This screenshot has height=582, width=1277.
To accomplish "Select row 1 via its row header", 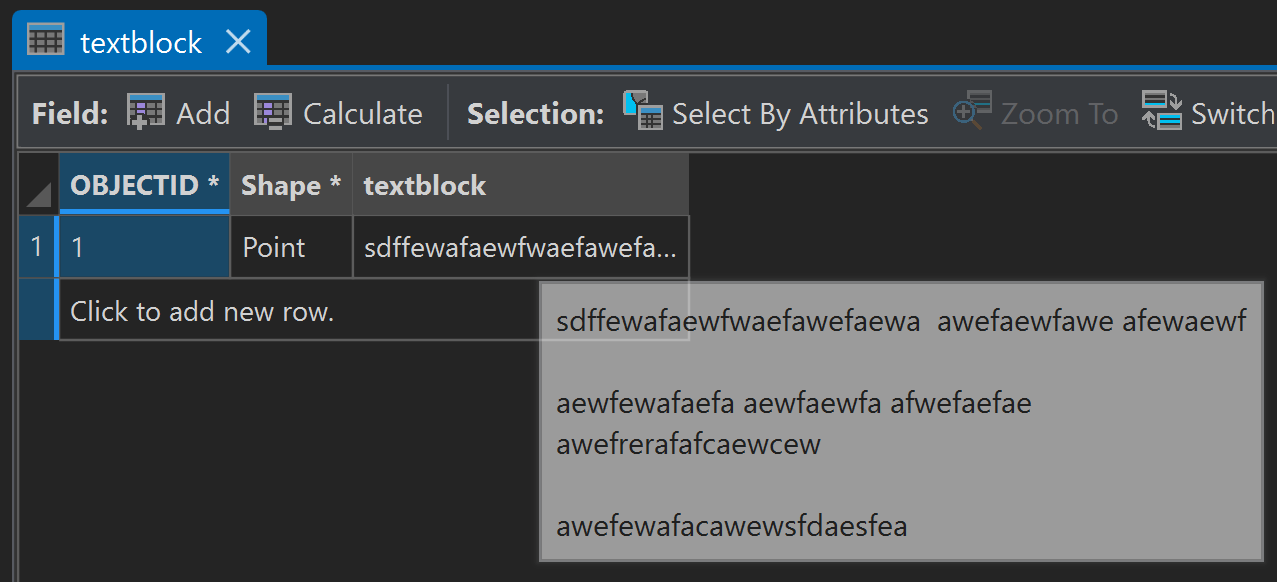I will click(x=37, y=247).
